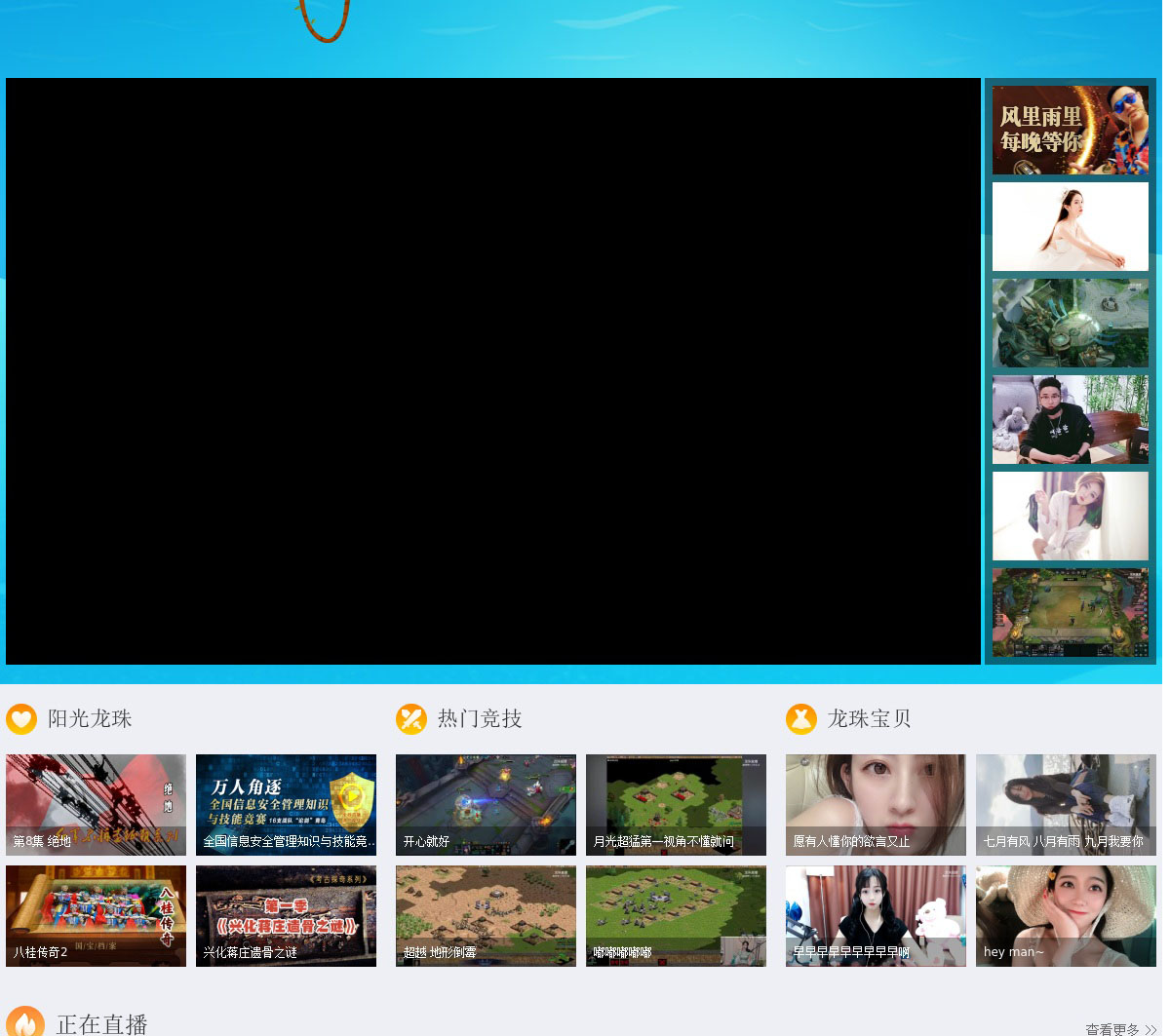Click the person icon beside 龙珠宝贝
This screenshot has width=1170, height=1036.
click(x=801, y=719)
